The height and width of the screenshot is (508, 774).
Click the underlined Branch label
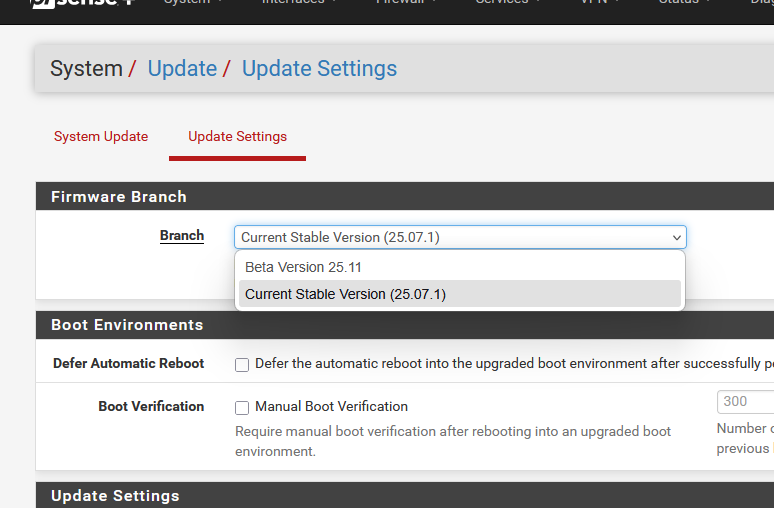(181, 236)
